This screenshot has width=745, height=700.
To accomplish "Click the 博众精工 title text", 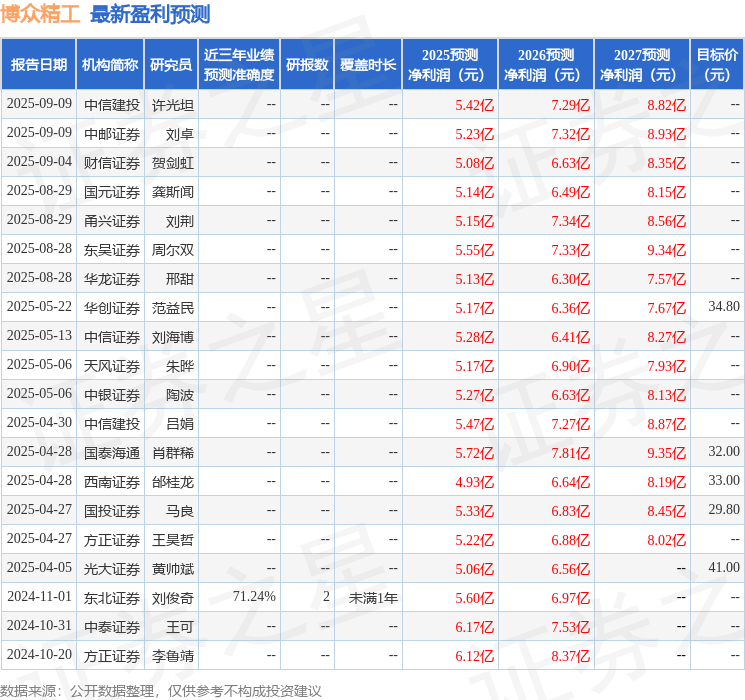I will click(x=40, y=14).
